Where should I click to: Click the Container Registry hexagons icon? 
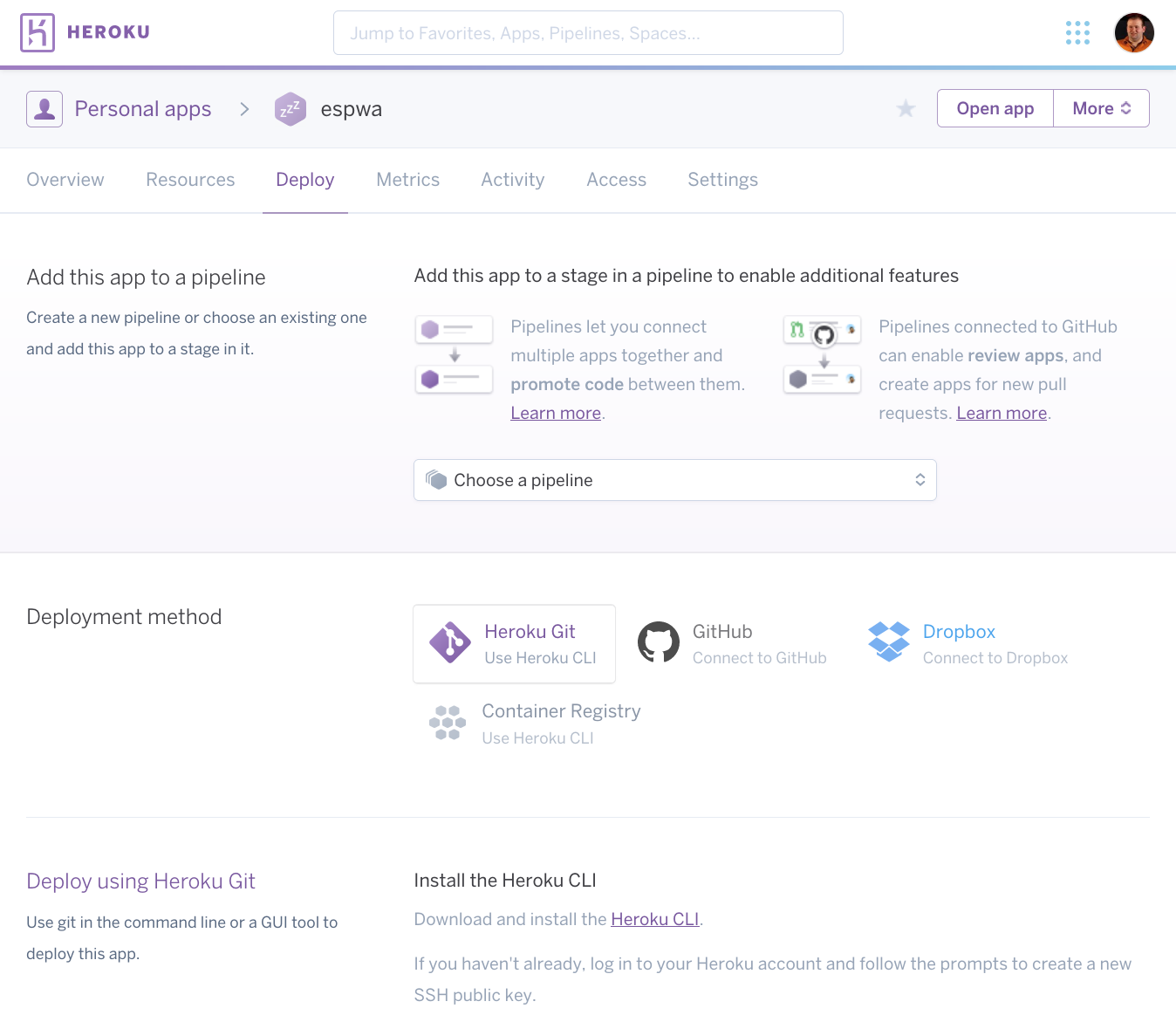(x=448, y=723)
